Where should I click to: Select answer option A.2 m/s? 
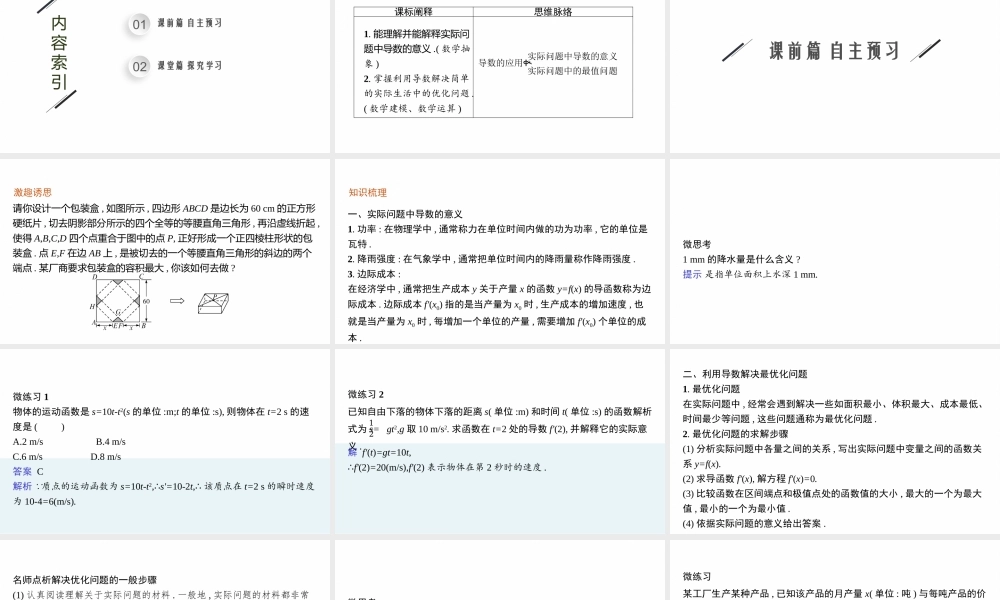click(30, 440)
